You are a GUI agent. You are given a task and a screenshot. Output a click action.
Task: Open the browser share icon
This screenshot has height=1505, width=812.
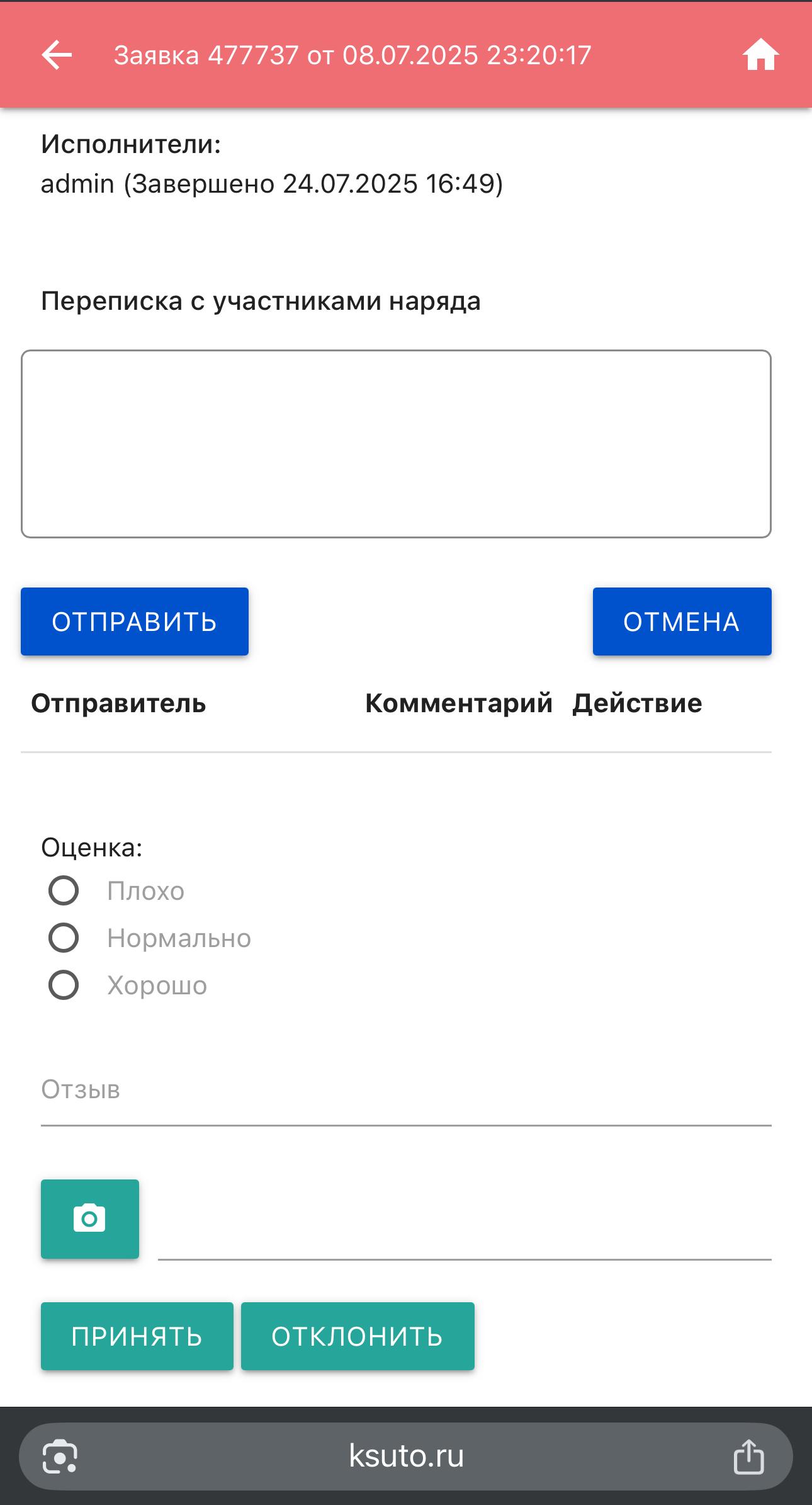point(748,1456)
